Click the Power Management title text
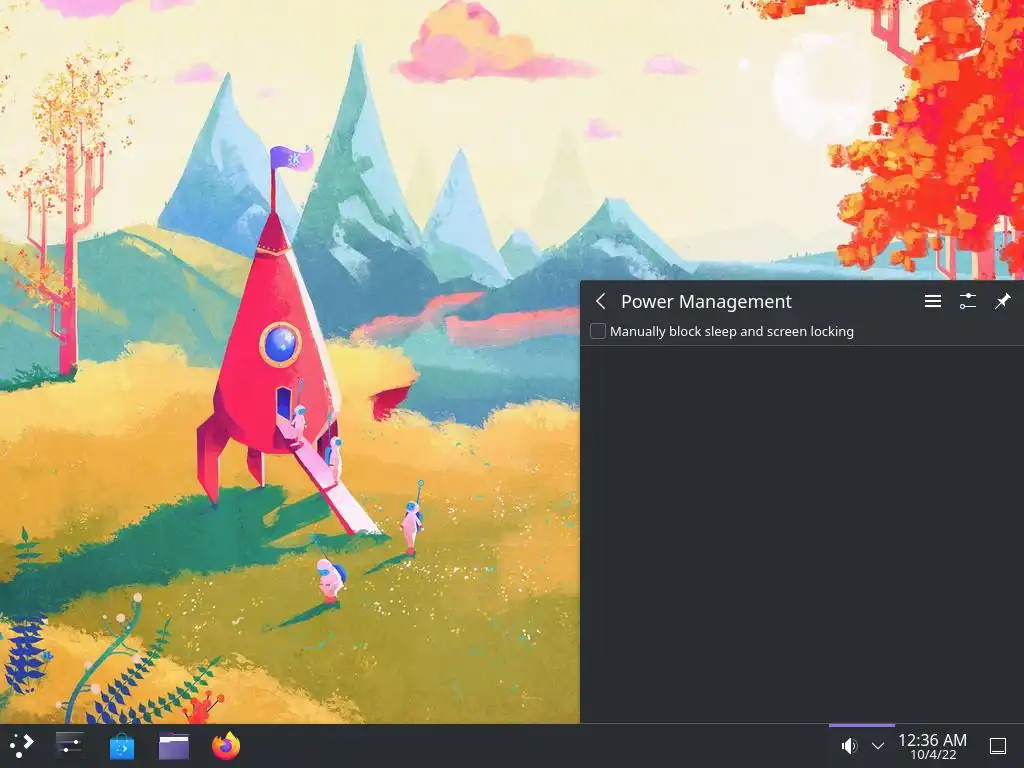Image resolution: width=1024 pixels, height=768 pixels. (706, 301)
